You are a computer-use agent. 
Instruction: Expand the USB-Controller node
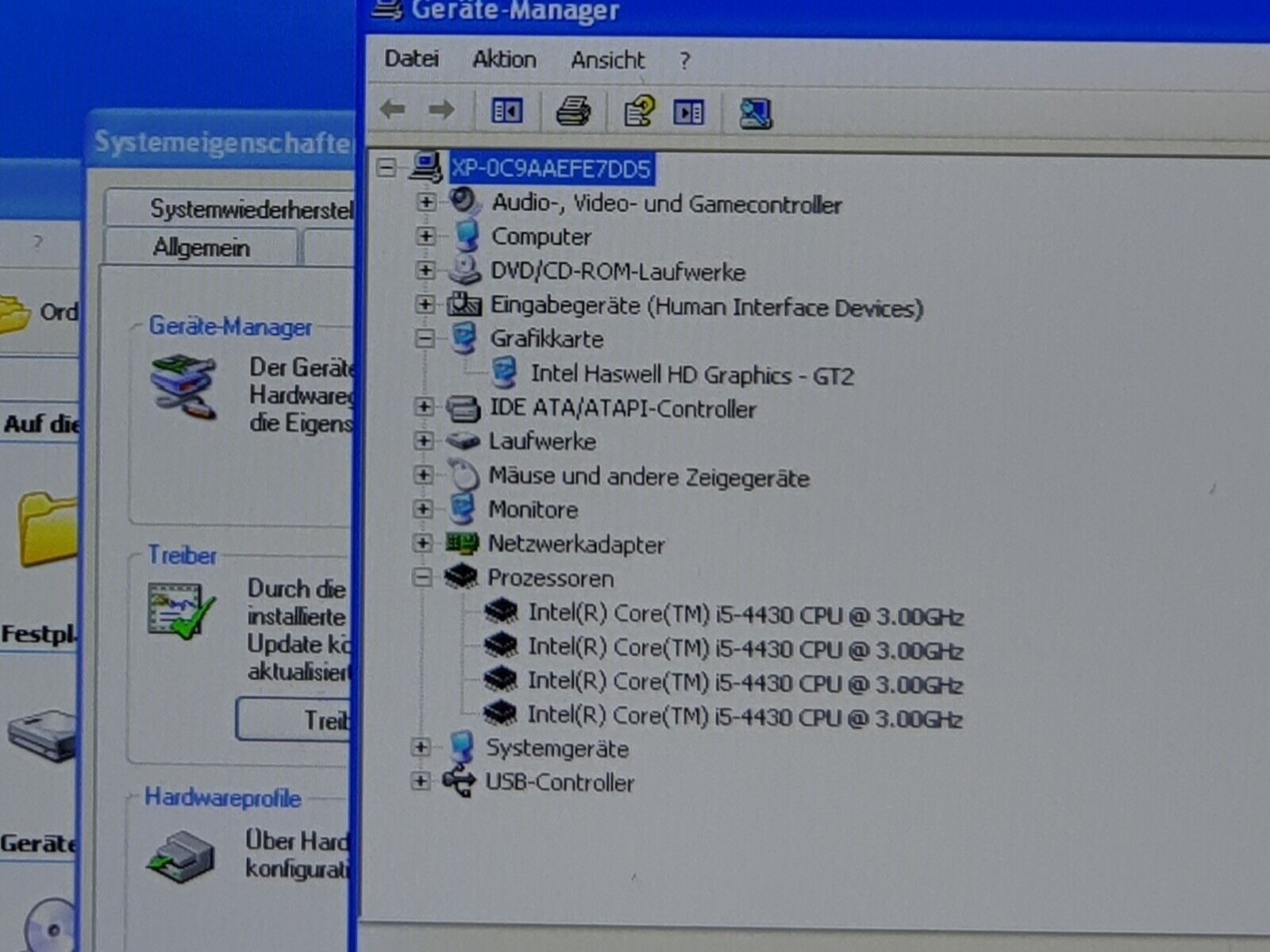click(x=421, y=781)
